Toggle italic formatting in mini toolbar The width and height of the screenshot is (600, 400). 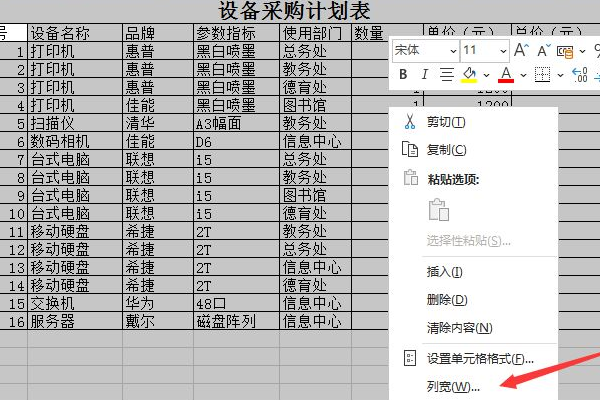[424, 75]
